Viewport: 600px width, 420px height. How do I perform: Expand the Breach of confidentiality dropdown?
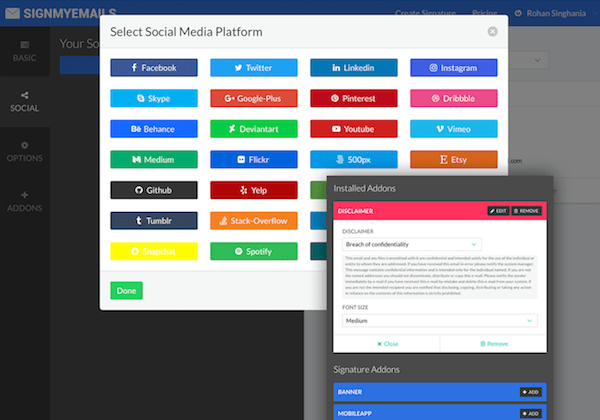click(x=412, y=244)
